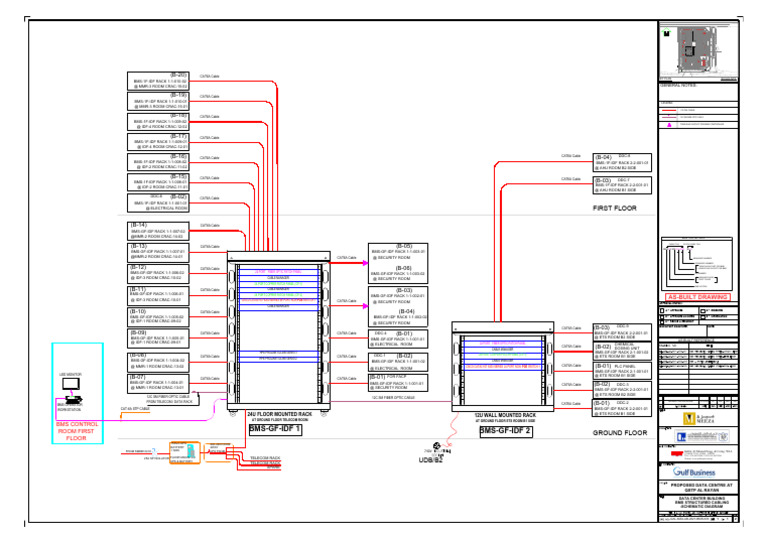
Task: Select the (B-17) rack box
Action: click(158, 142)
